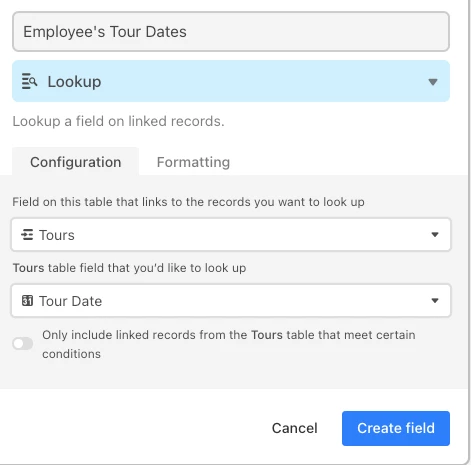
Task: Open the Tour Date lookup field dropdown
Action: (231, 301)
